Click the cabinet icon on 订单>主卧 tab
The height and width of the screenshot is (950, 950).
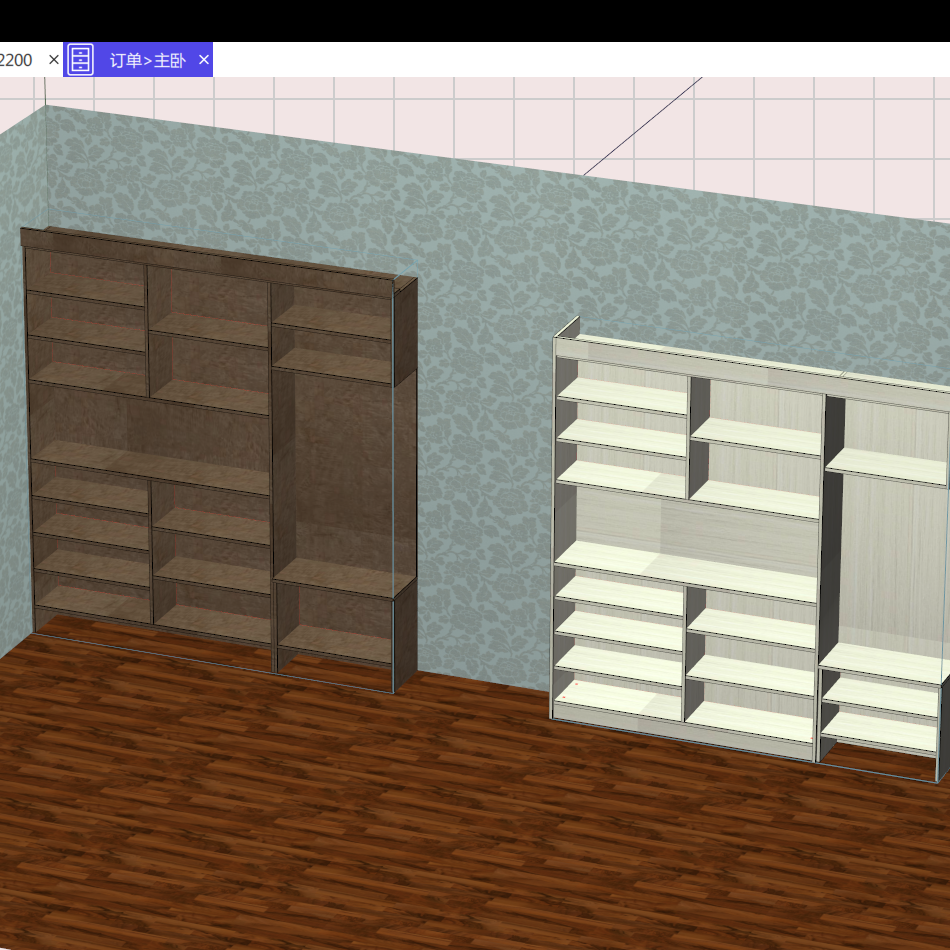point(81,60)
